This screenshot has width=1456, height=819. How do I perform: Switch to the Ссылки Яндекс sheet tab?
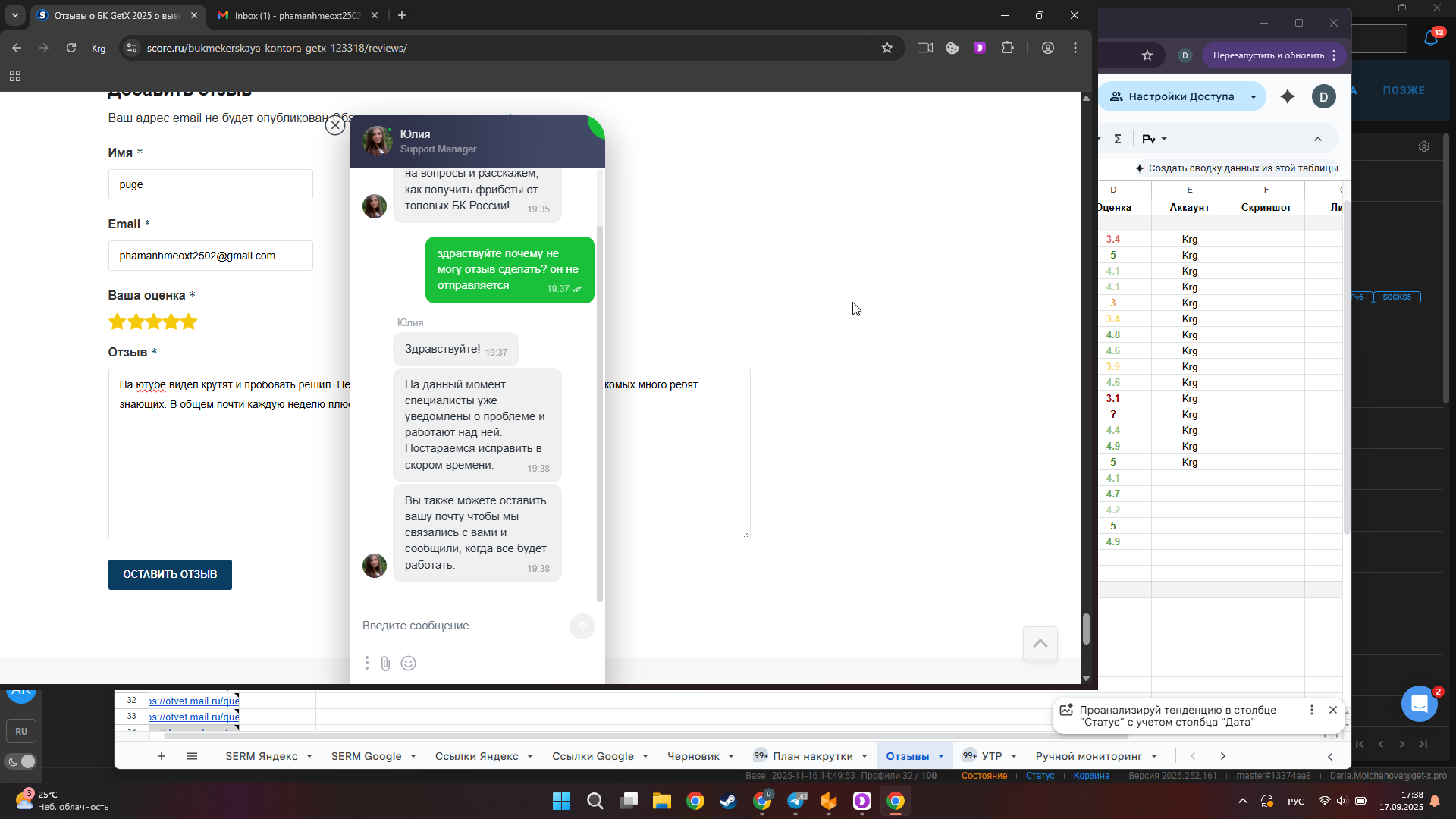[477, 756]
